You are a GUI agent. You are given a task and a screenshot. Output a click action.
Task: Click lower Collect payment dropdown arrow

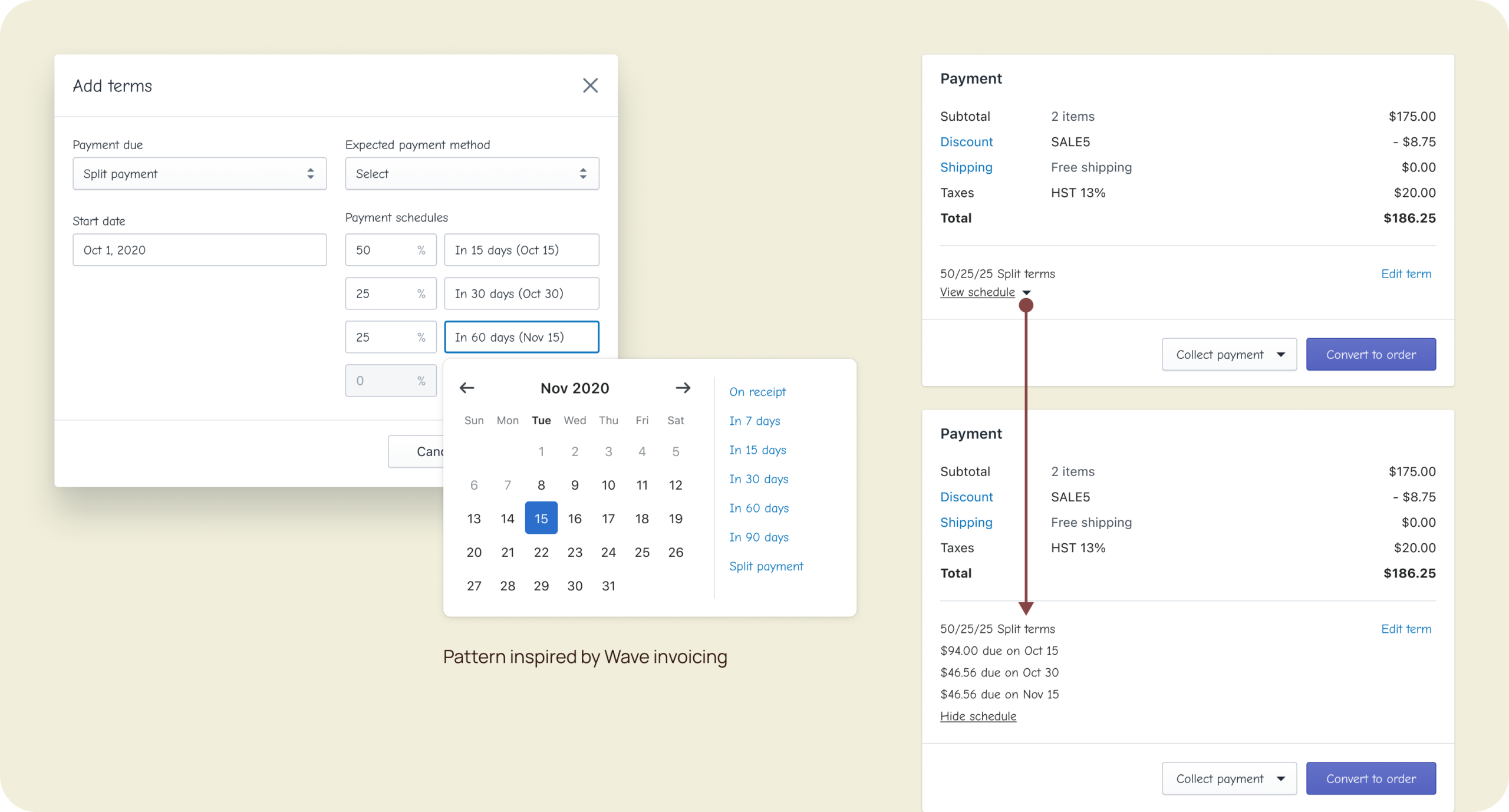(x=1281, y=779)
